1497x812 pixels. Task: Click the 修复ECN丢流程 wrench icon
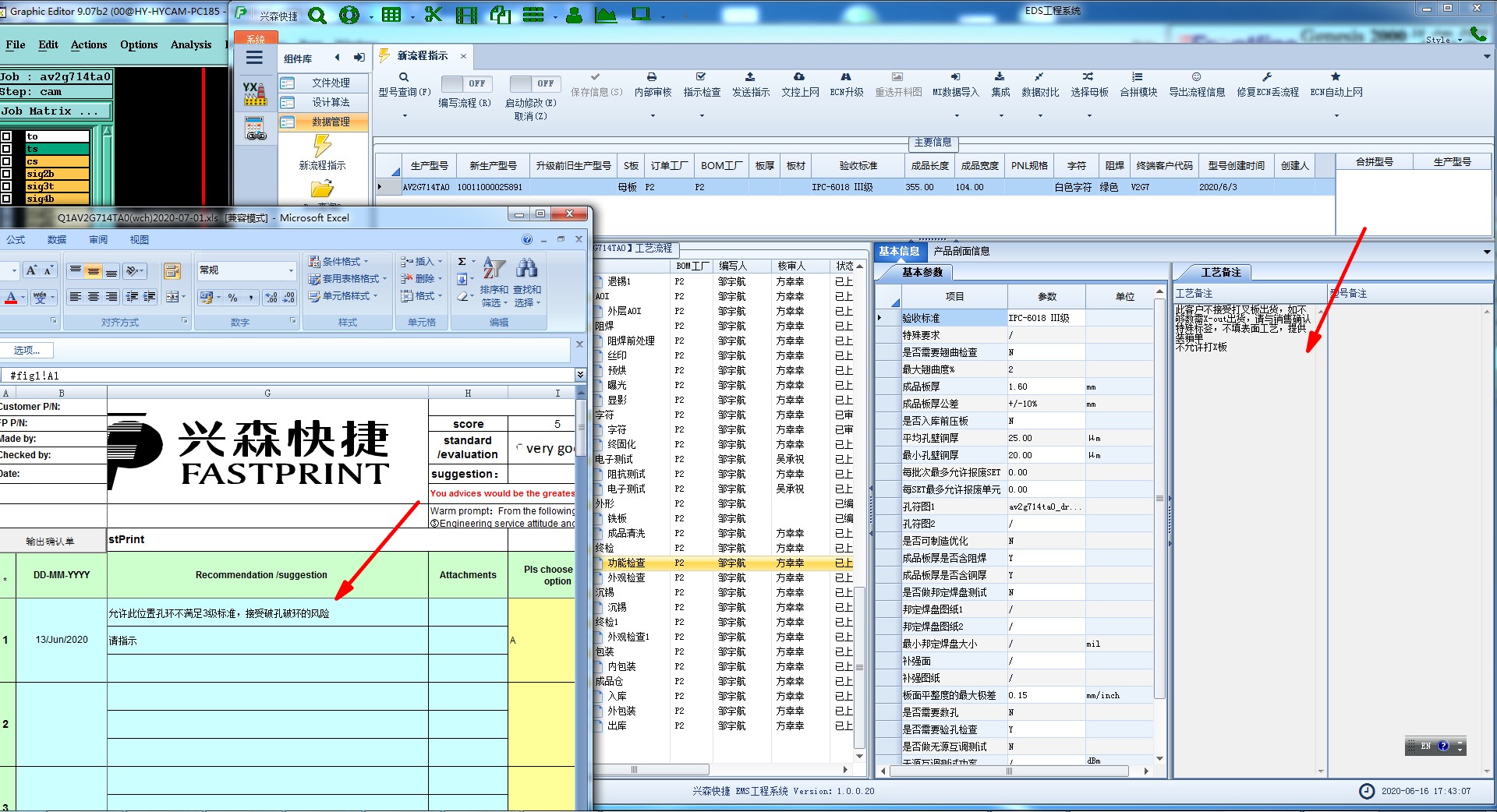click(1267, 77)
